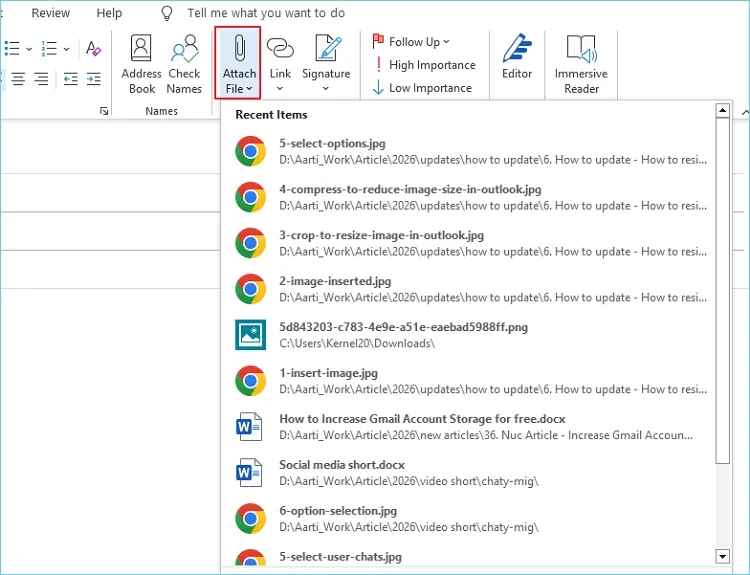Center align the text

[18, 79]
